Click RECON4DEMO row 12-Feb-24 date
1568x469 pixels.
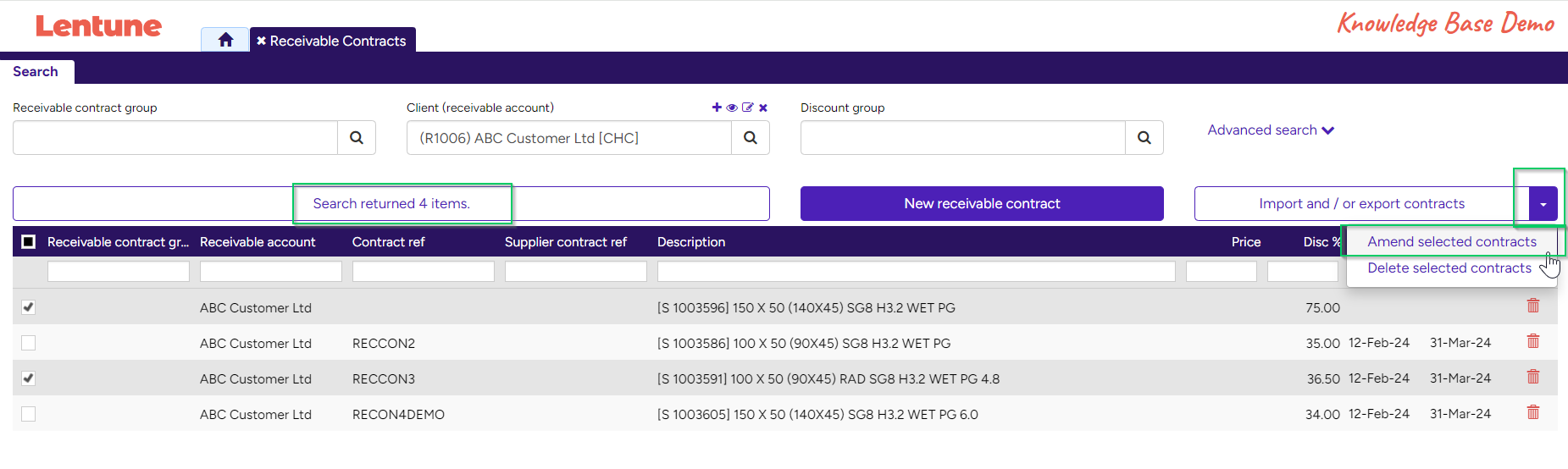coord(1379,414)
